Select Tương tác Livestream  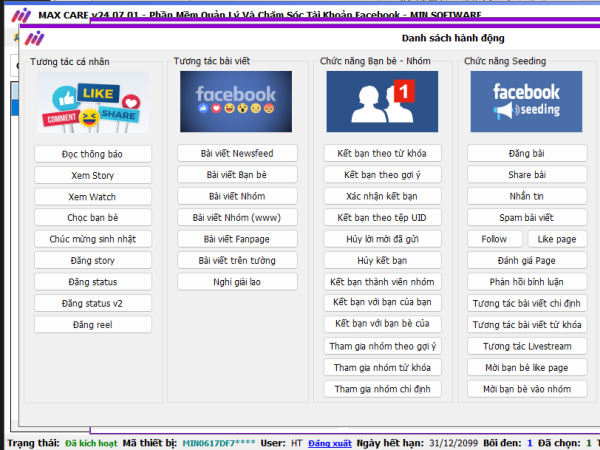pyautogui.click(x=527, y=346)
